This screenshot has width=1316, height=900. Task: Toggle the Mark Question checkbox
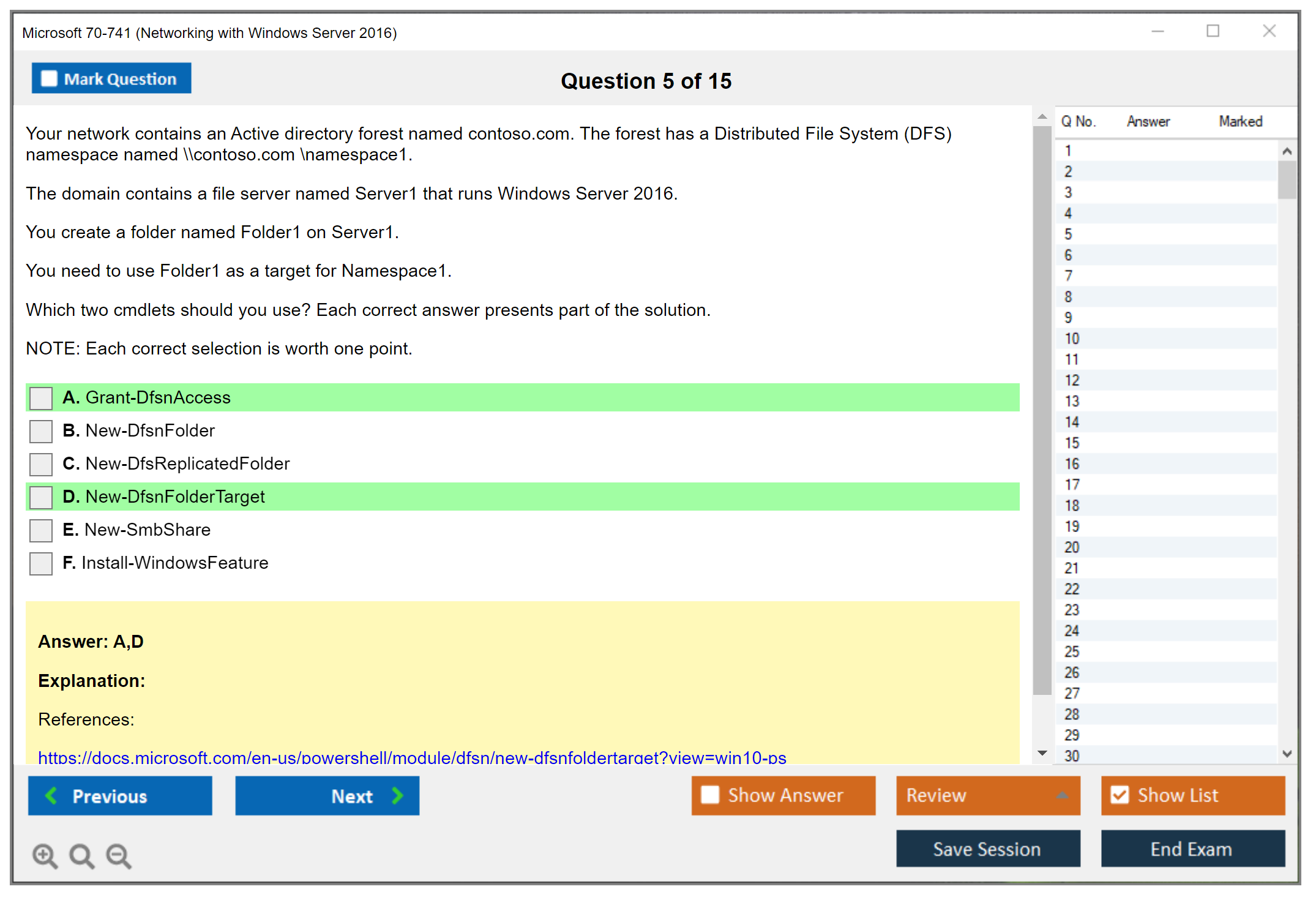pos(49,79)
